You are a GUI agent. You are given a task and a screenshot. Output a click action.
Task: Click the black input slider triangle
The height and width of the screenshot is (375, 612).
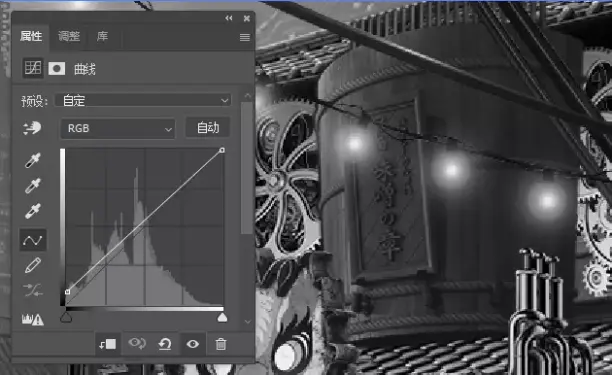(66, 317)
